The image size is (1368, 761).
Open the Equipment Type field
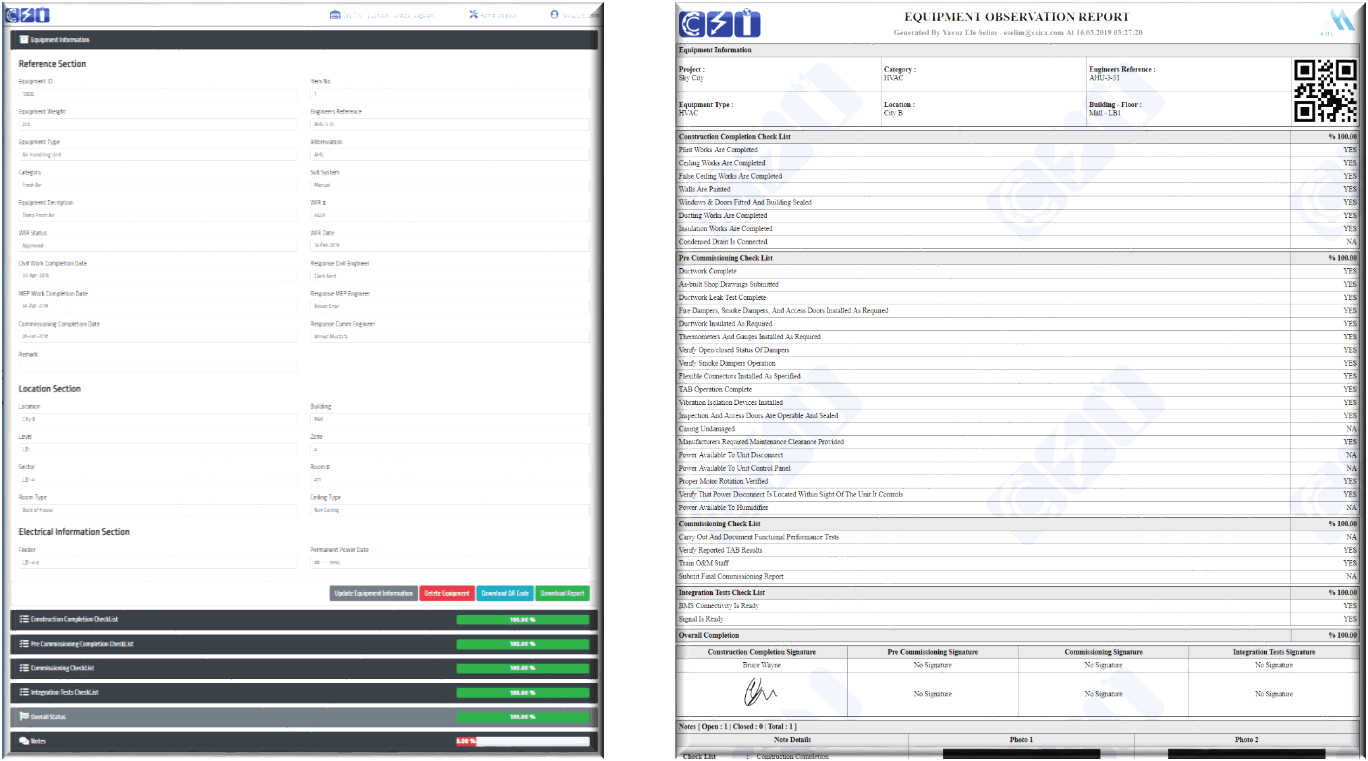point(158,155)
